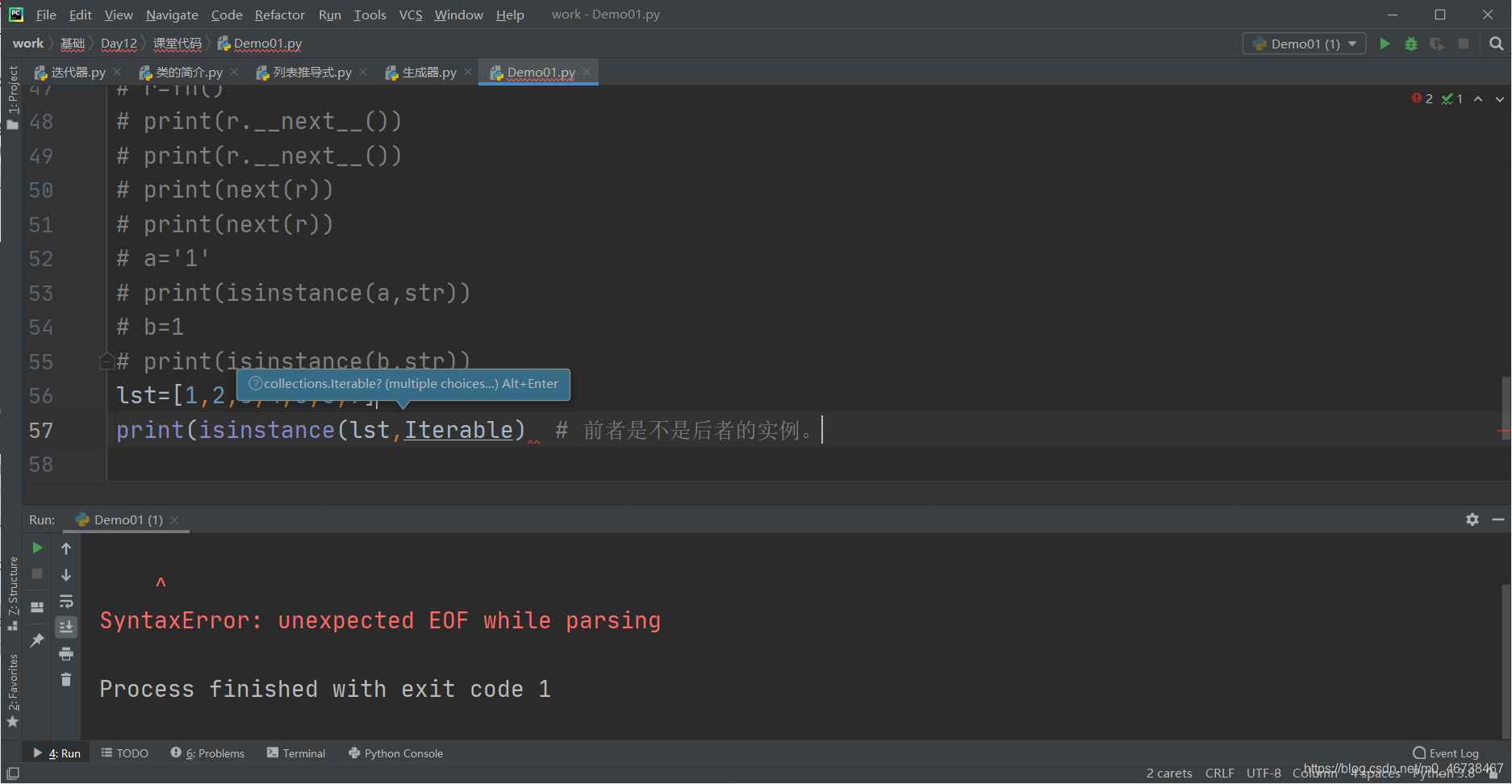Restore layout icon in the Run panel
The height and width of the screenshot is (784, 1512).
pos(37,607)
